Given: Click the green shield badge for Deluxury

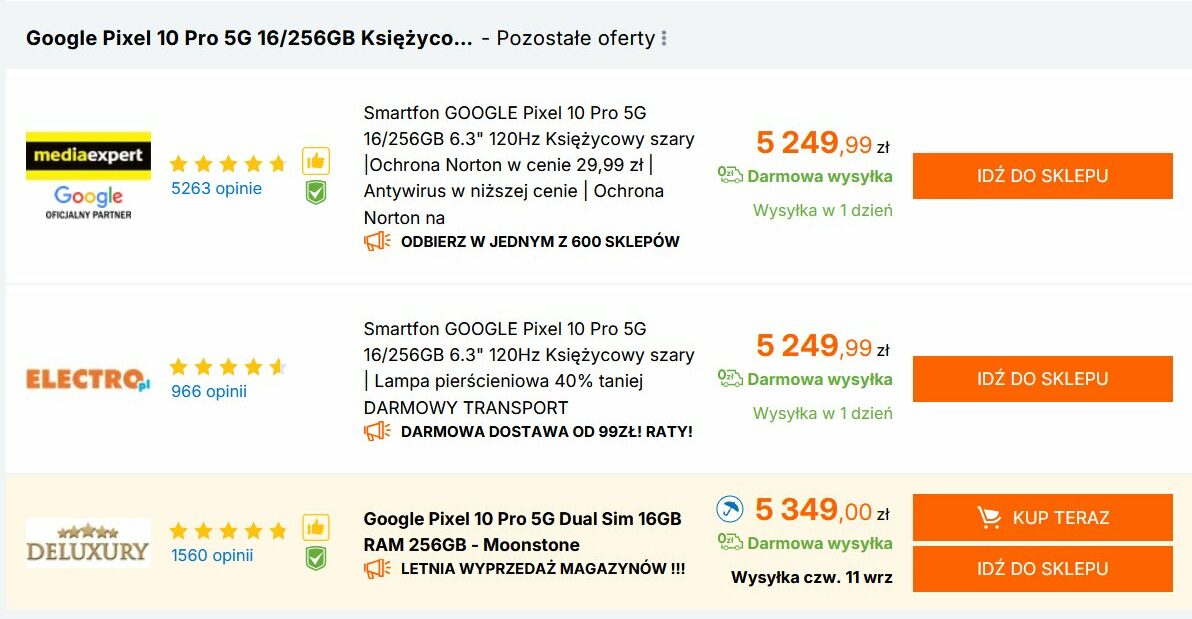Looking at the screenshot, I should 316,558.
